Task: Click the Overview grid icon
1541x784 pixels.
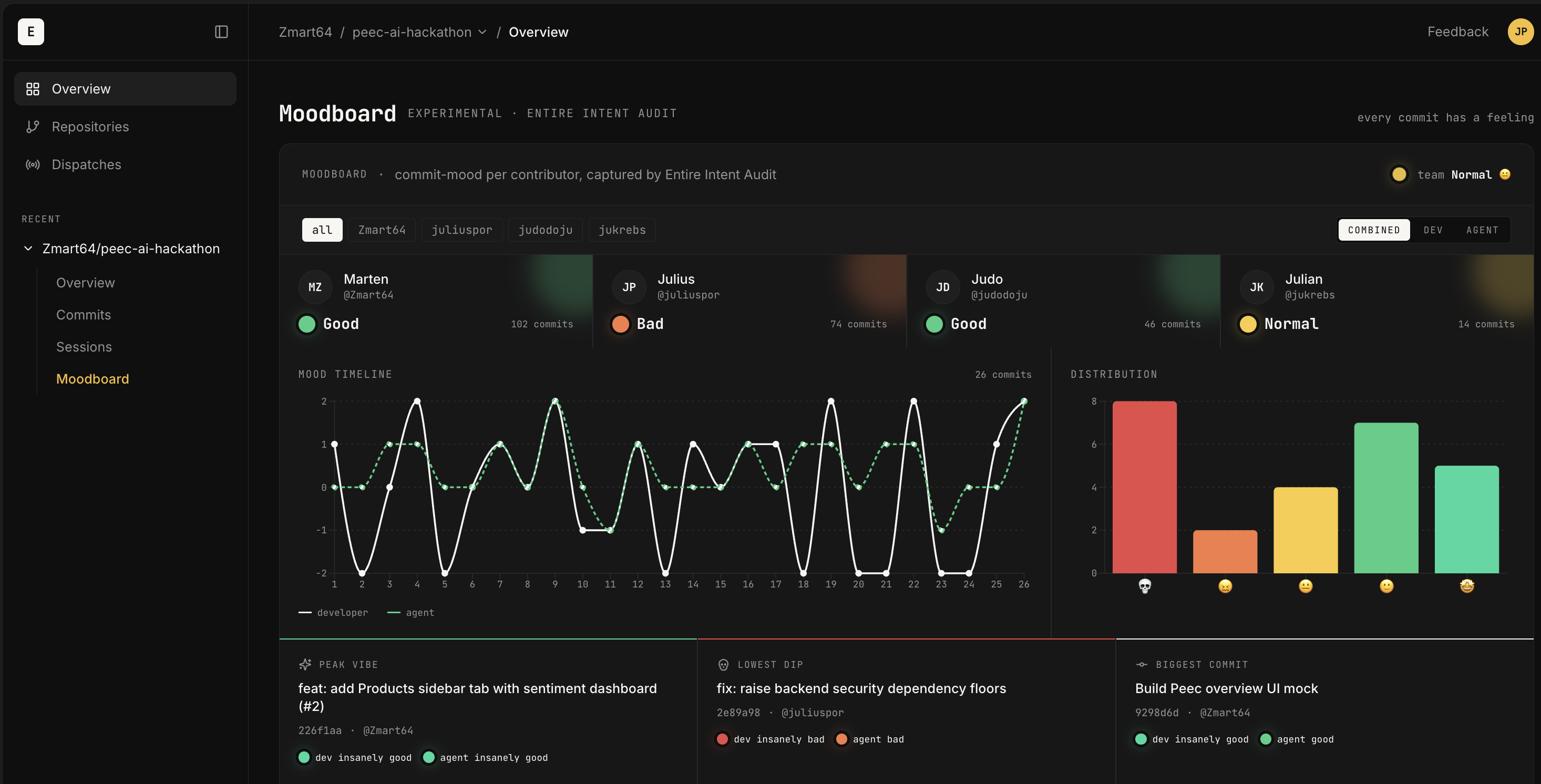Action: (x=33, y=89)
